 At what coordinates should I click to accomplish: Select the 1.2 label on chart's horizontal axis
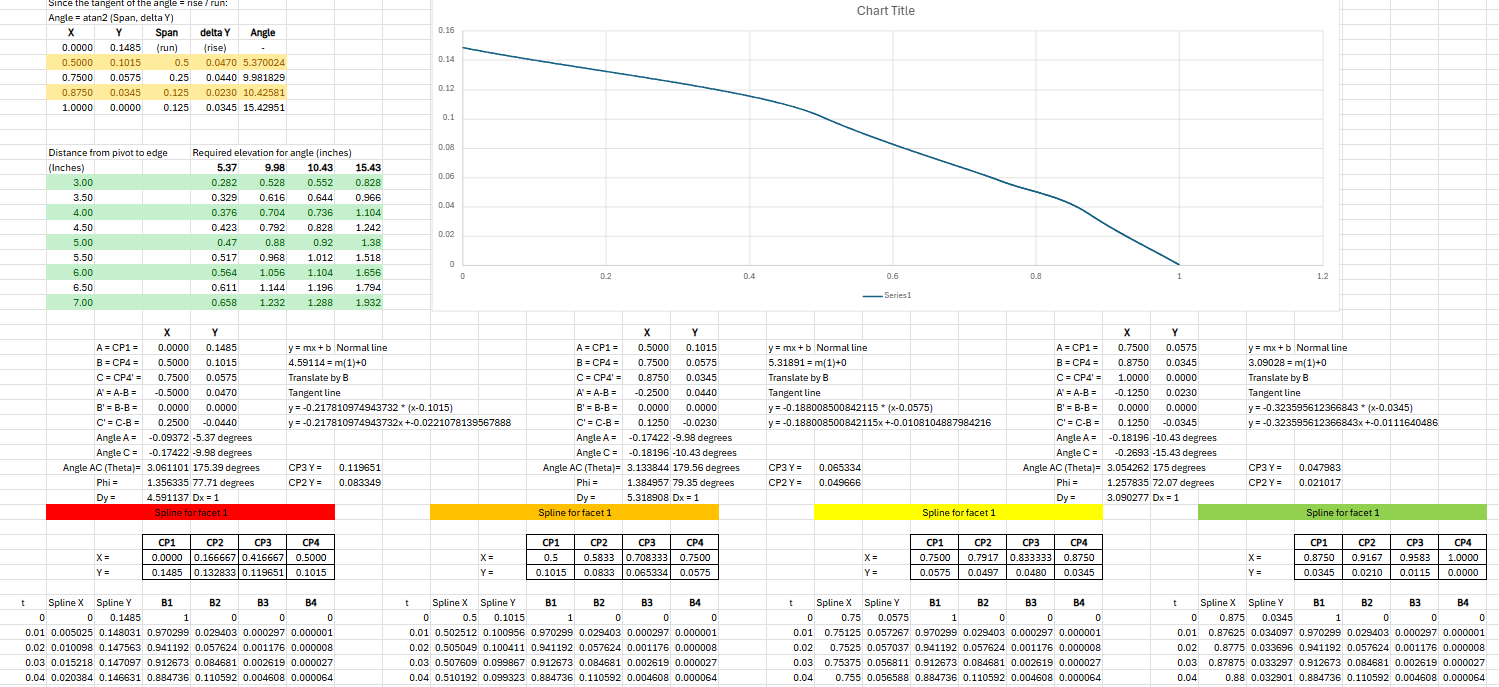(x=1321, y=274)
